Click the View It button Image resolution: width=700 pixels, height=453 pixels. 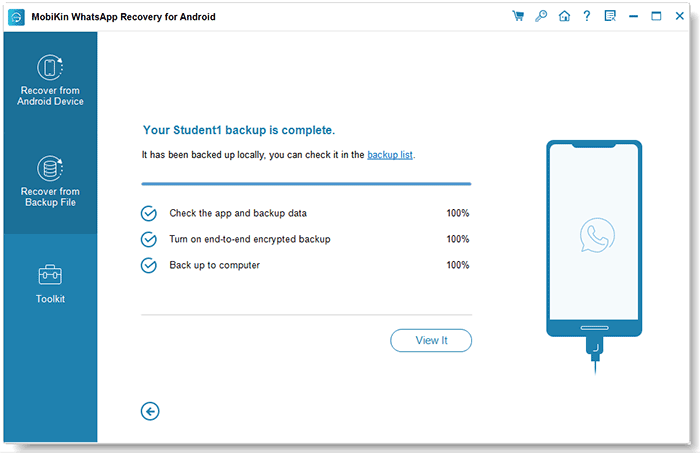click(431, 341)
